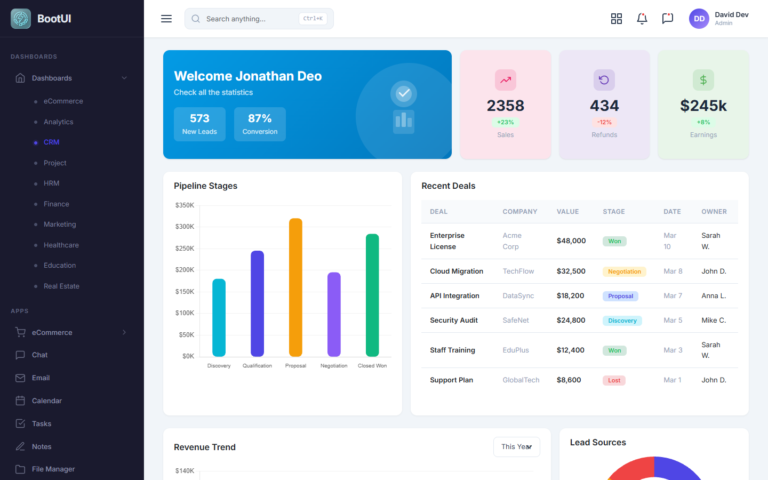Viewport: 768px width, 480px height.
Task: Open the Project dashboard
Action: [55, 163]
